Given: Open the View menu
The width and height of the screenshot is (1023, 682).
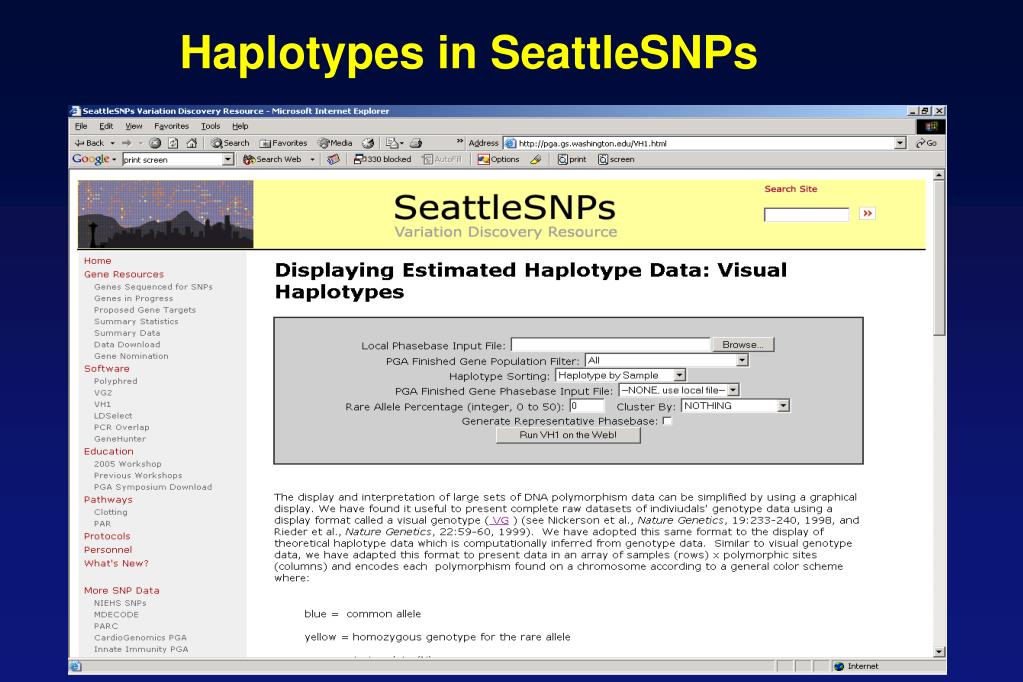Looking at the screenshot, I should coord(134,126).
